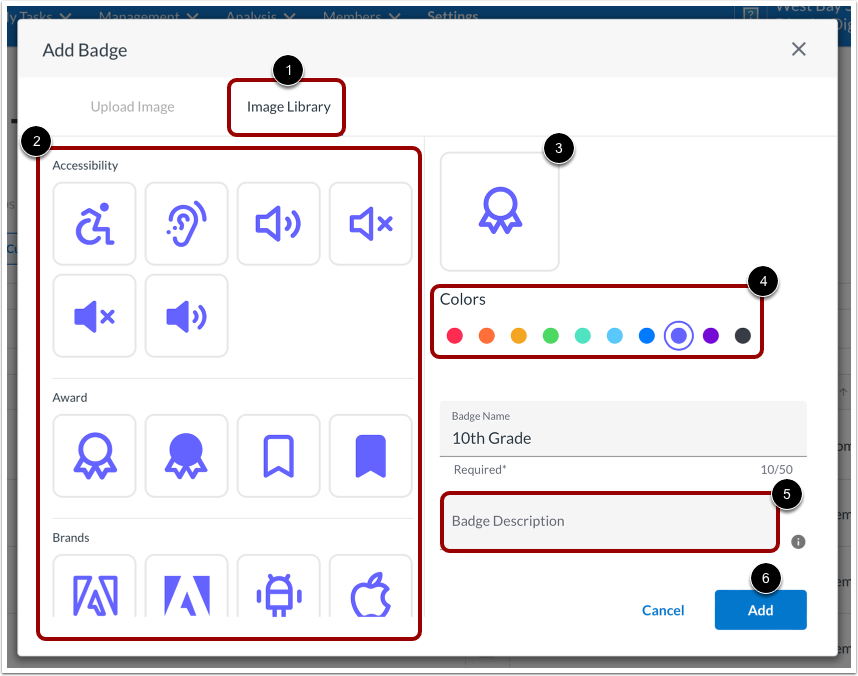The width and height of the screenshot is (858, 676).
Task: Pick the Apple logo icon
Action: (370, 588)
